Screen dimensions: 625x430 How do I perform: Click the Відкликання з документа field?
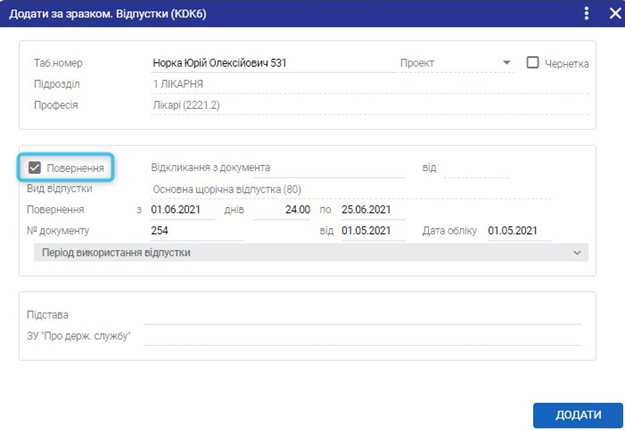[x=277, y=168]
